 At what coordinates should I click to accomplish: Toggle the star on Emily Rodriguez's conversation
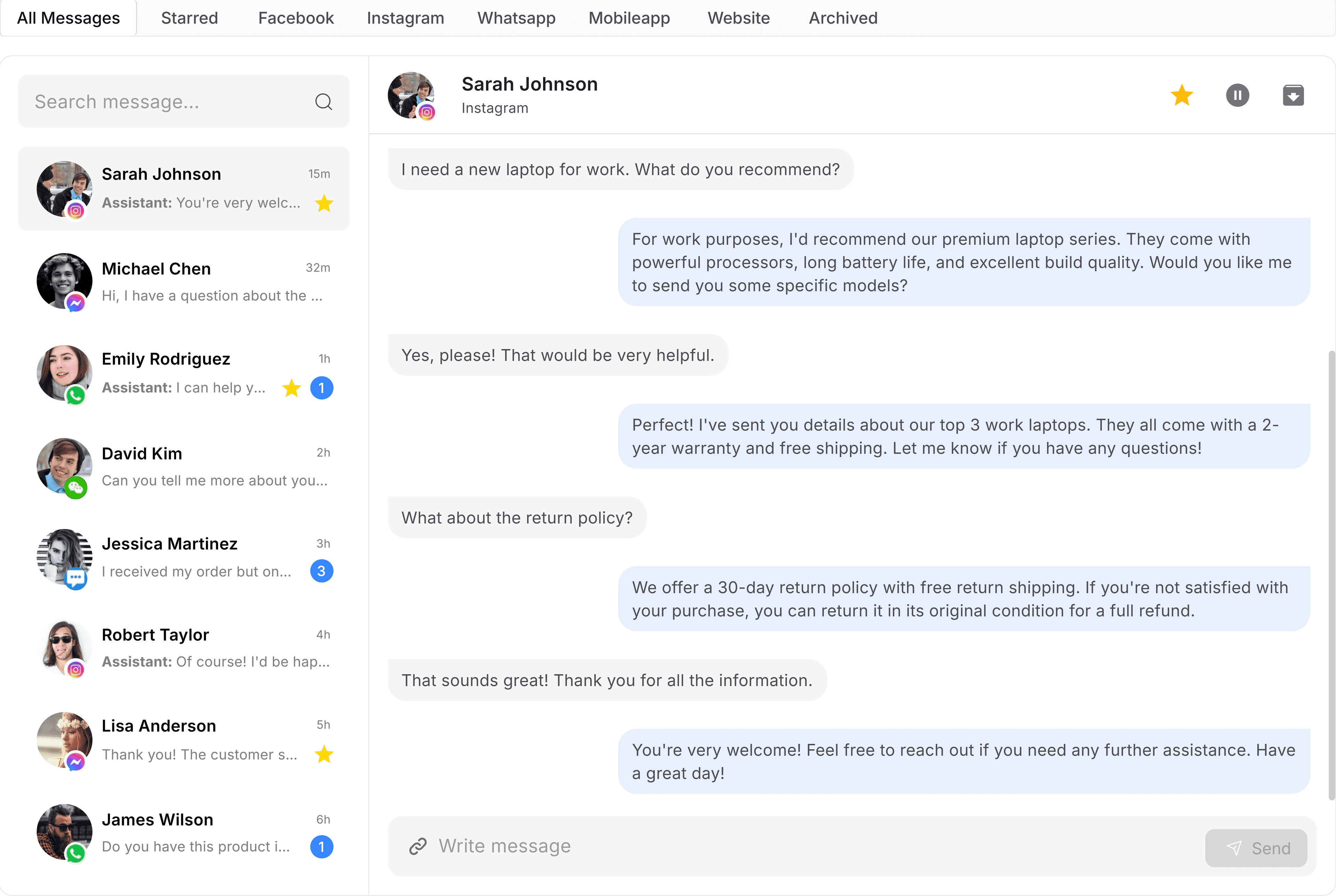[x=292, y=388]
